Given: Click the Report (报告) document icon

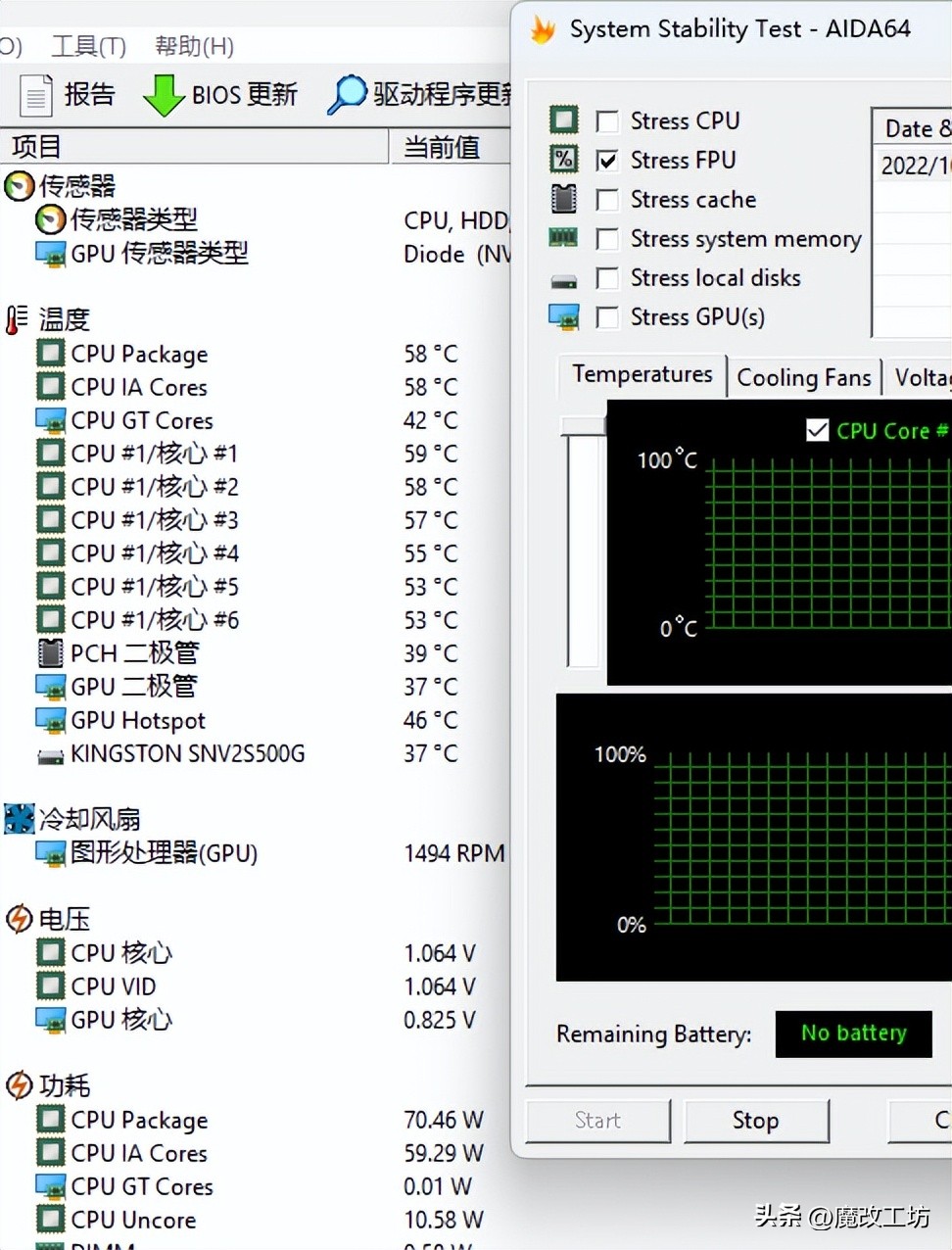Looking at the screenshot, I should click(36, 95).
